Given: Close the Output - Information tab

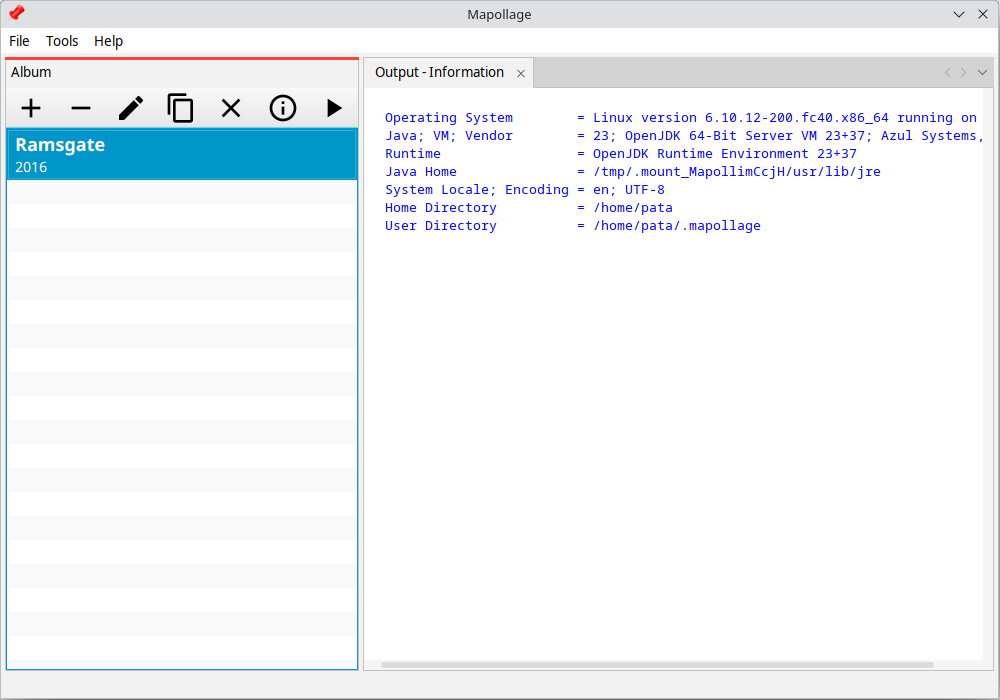Looking at the screenshot, I should tap(520, 73).
